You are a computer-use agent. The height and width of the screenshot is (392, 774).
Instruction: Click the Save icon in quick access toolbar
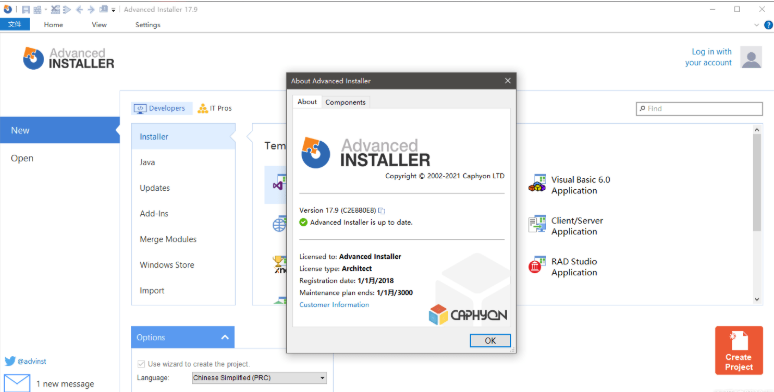[26, 9]
